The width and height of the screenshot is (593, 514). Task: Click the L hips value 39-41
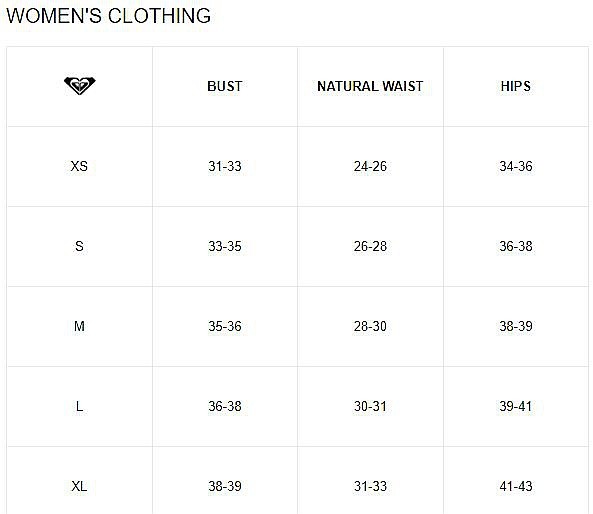[516, 406]
